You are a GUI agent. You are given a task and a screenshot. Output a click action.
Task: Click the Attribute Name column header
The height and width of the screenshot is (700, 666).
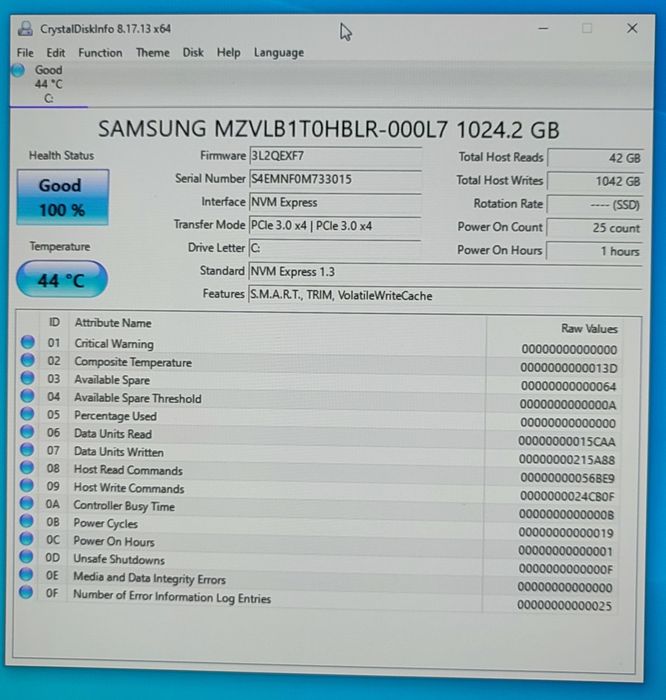tap(113, 323)
